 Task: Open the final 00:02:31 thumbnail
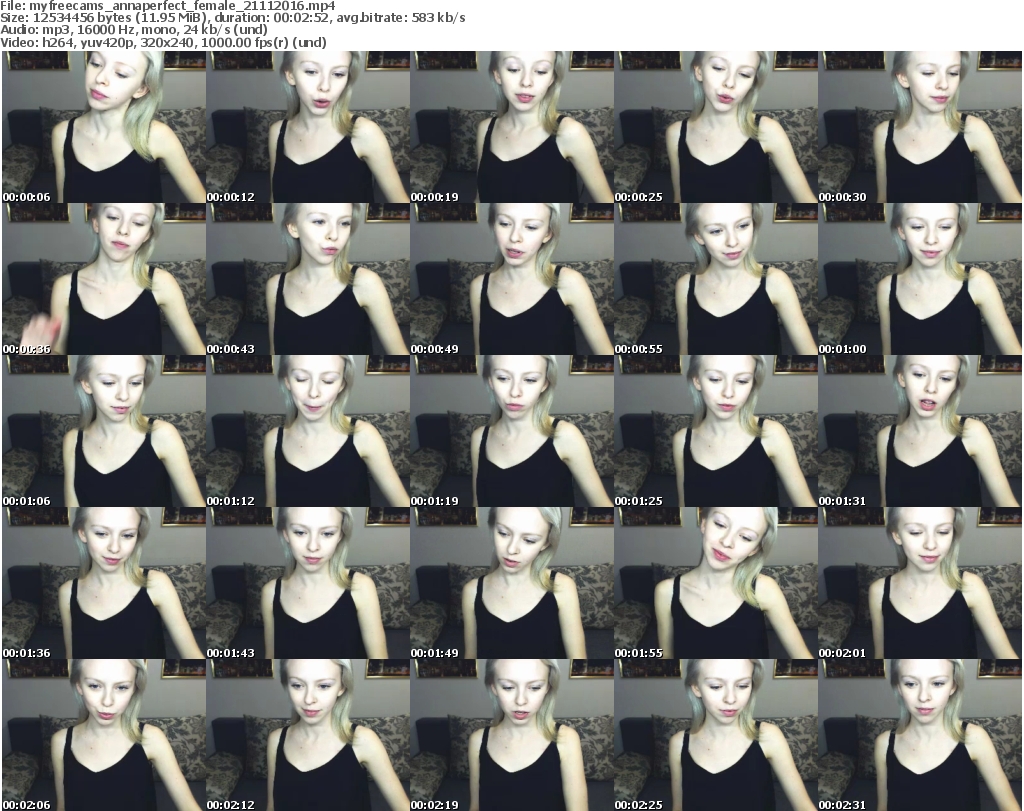click(920, 735)
